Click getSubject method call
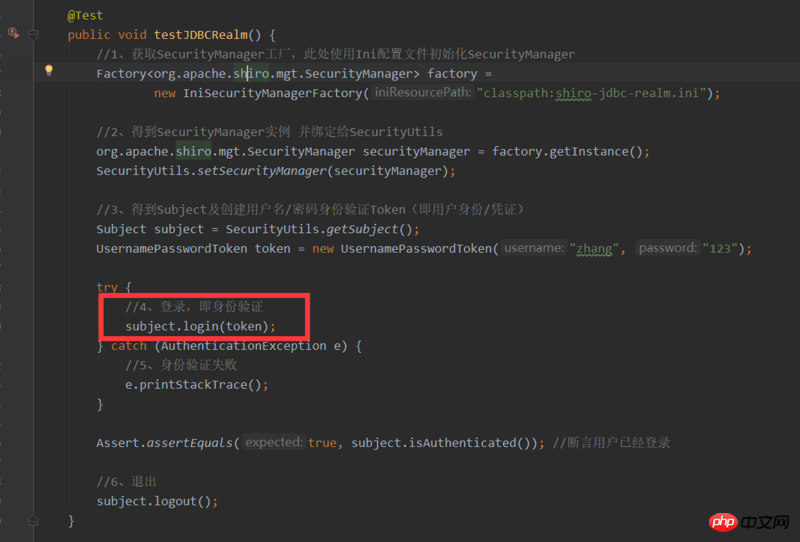Image resolution: width=800 pixels, height=542 pixels. (362, 229)
